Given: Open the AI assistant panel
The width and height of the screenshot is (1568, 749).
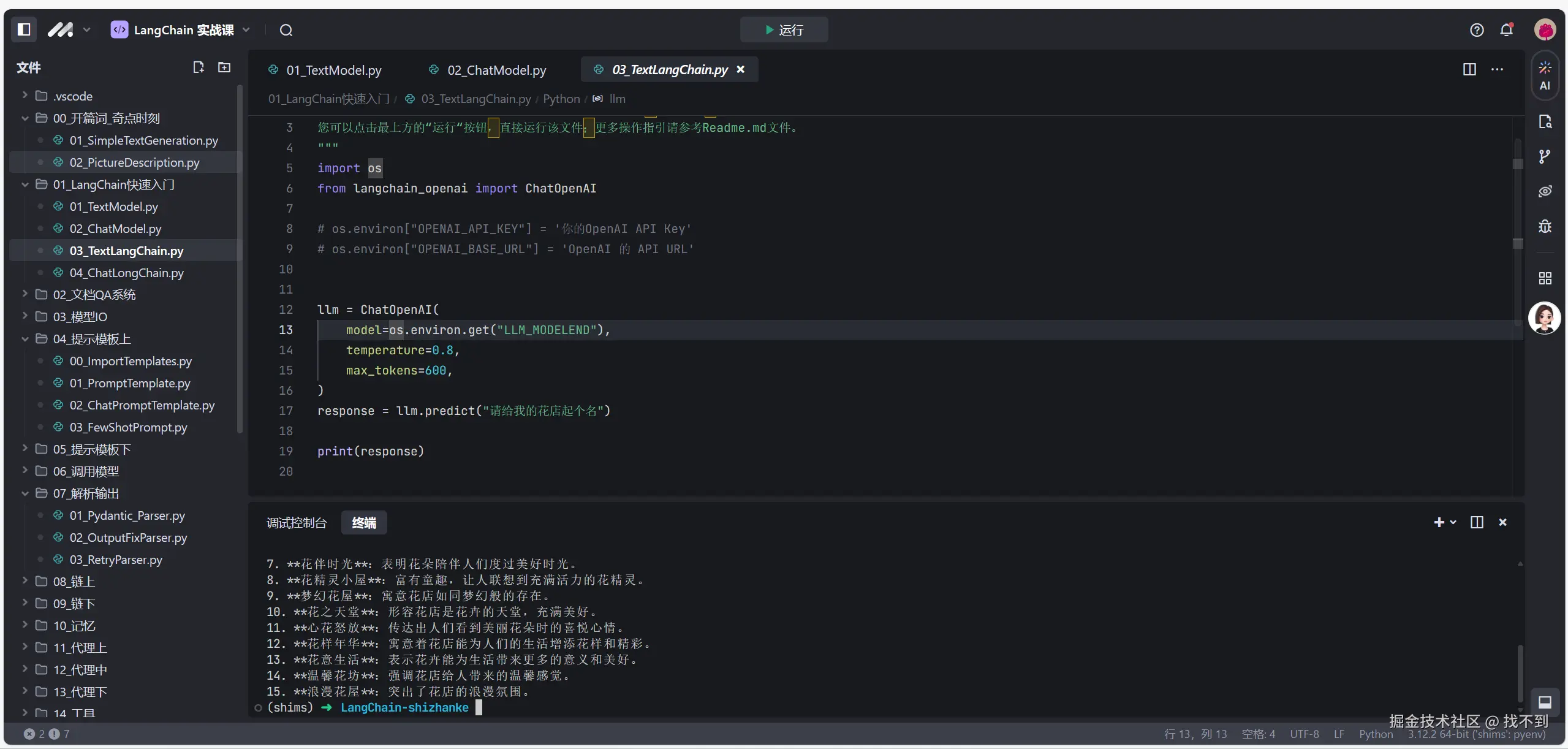Looking at the screenshot, I should pos(1545,75).
